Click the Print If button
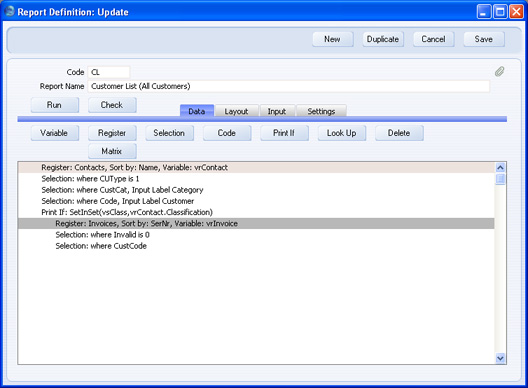This screenshot has width=528, height=388. 284,133
